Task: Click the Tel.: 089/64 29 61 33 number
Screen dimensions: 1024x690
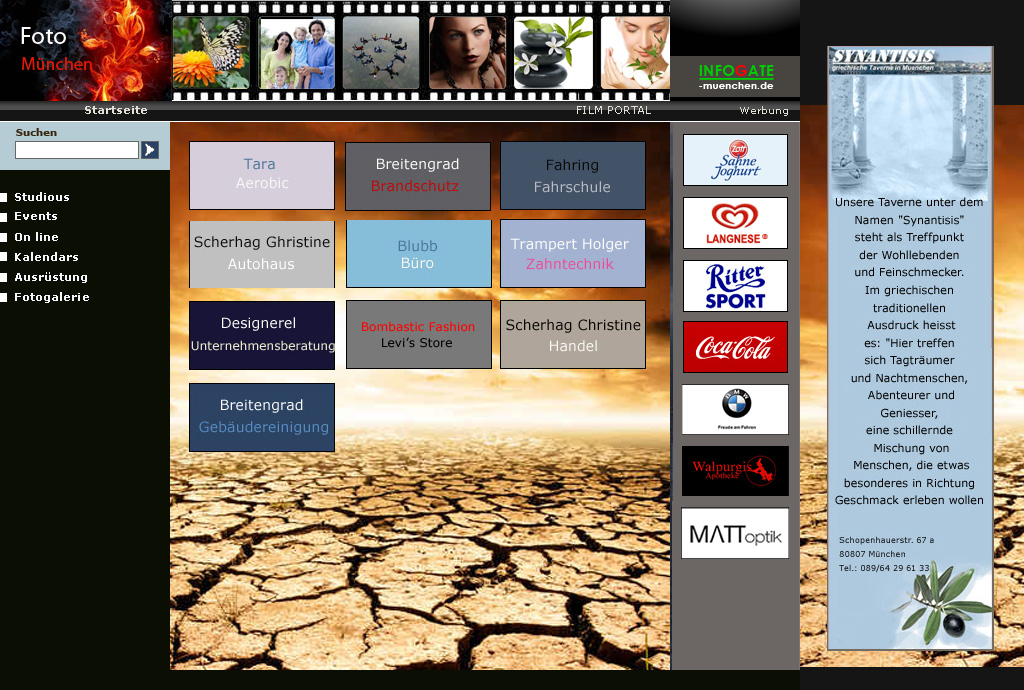Action: pos(884,568)
